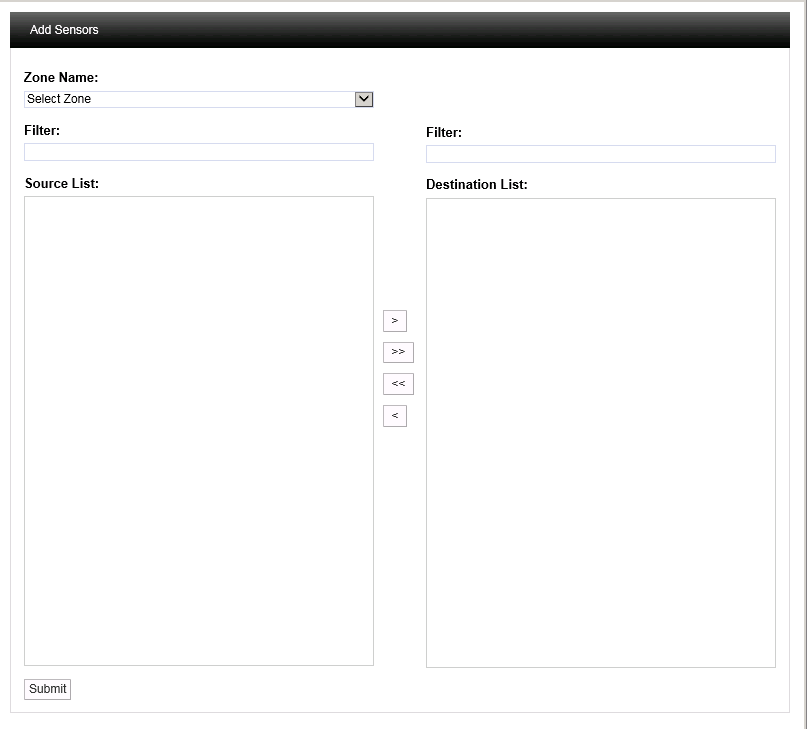This screenshot has width=807, height=729.
Task: Click the Destination List label
Action: 476,185
